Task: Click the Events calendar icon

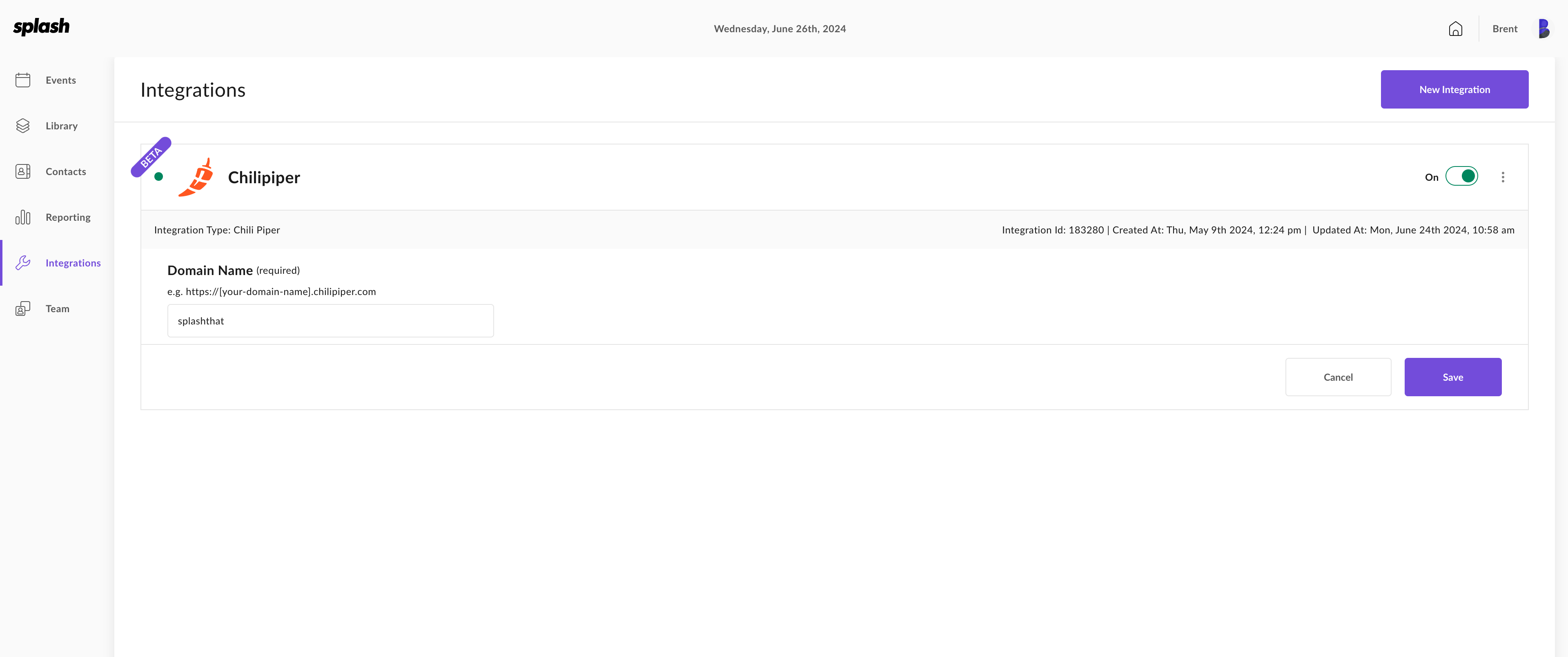Action: [22, 80]
